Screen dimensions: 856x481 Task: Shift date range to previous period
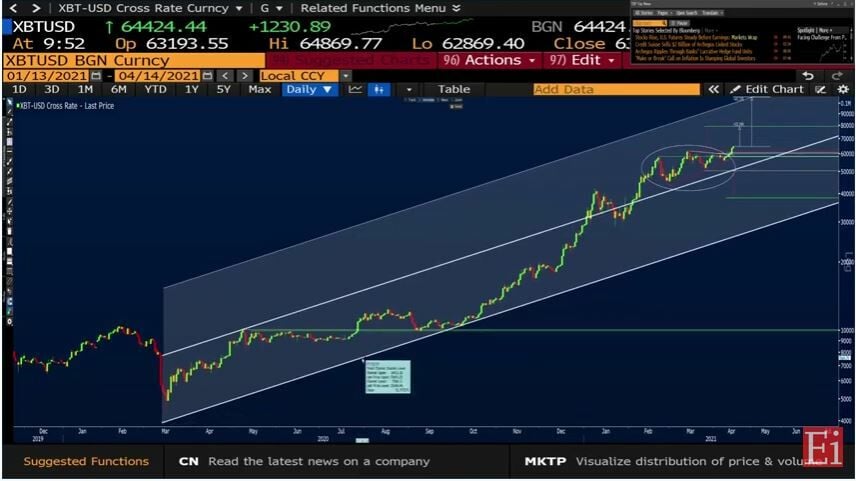click(x=225, y=76)
